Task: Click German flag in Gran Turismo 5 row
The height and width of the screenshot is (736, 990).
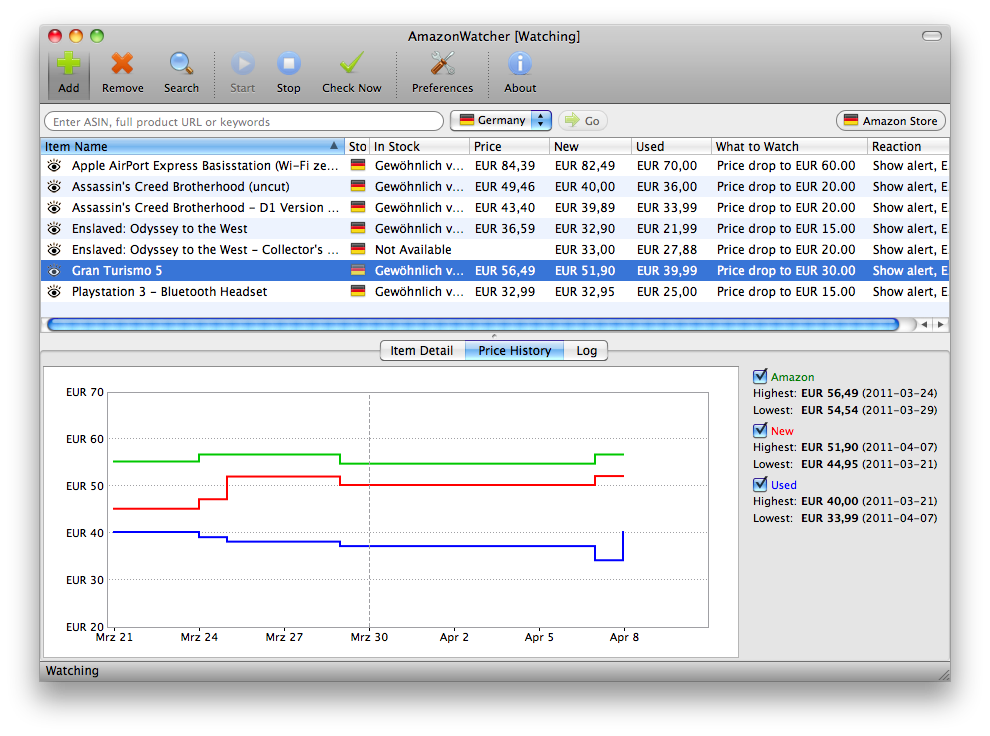Action: click(x=358, y=270)
